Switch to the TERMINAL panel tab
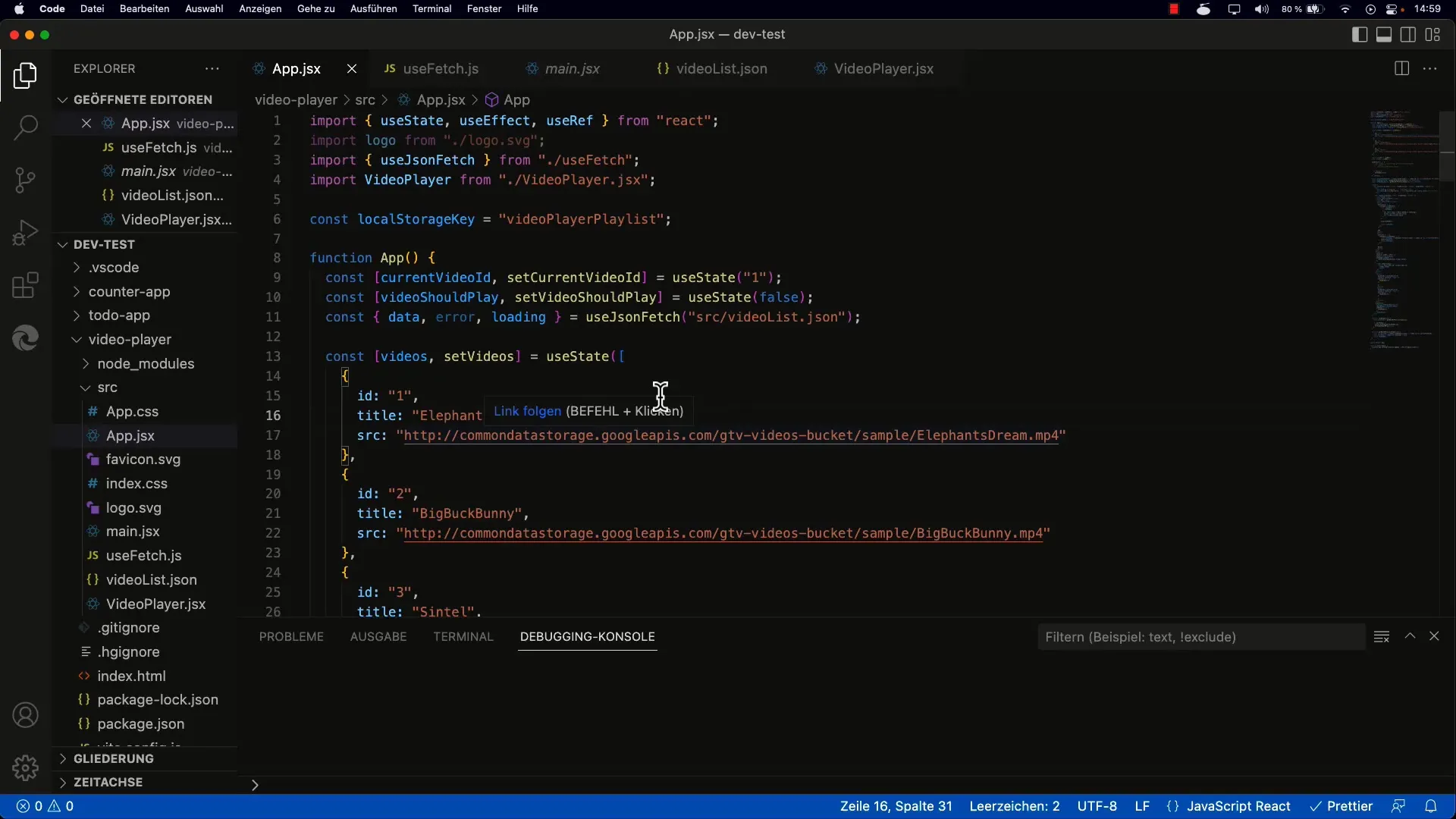This screenshot has width=1456, height=819. (x=463, y=637)
